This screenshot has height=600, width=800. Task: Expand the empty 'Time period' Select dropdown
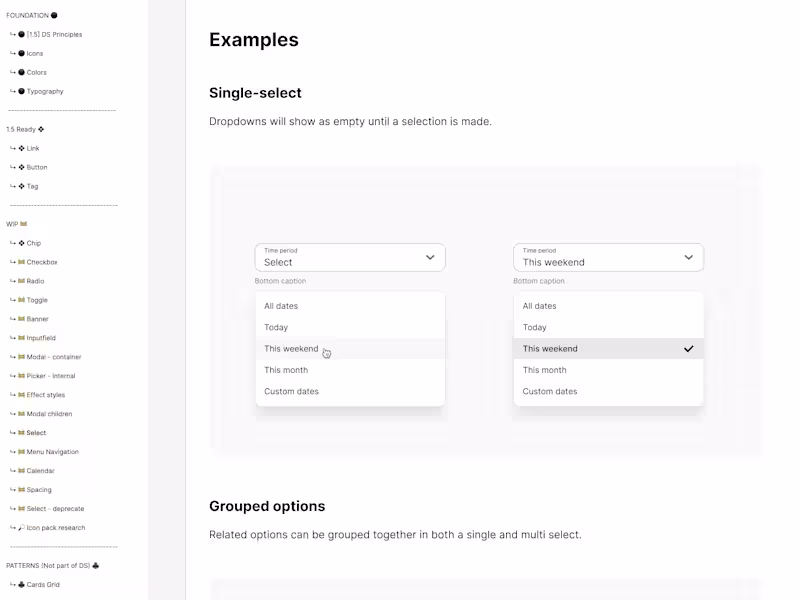349,257
